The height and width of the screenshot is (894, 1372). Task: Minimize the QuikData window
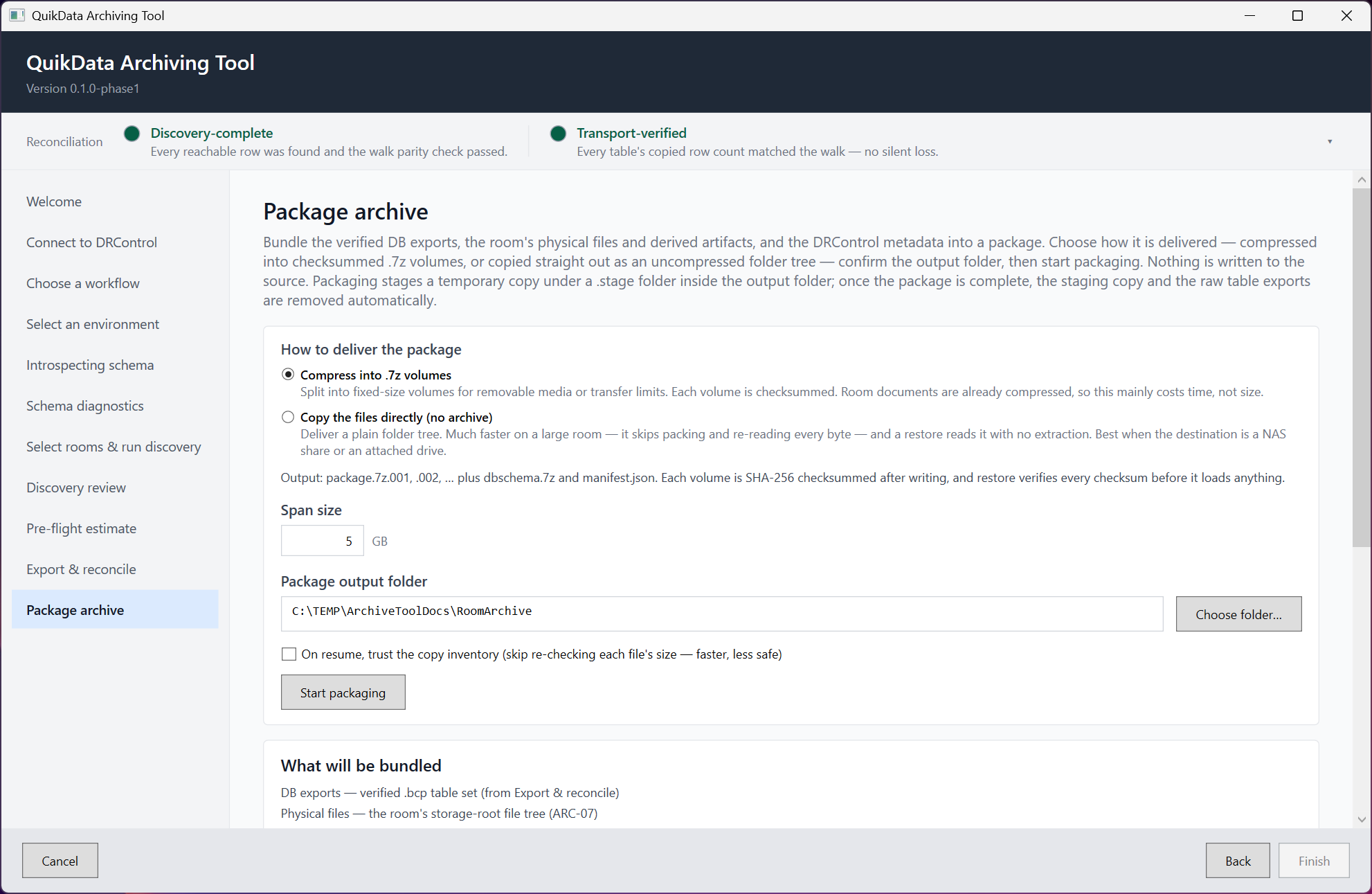1249,15
